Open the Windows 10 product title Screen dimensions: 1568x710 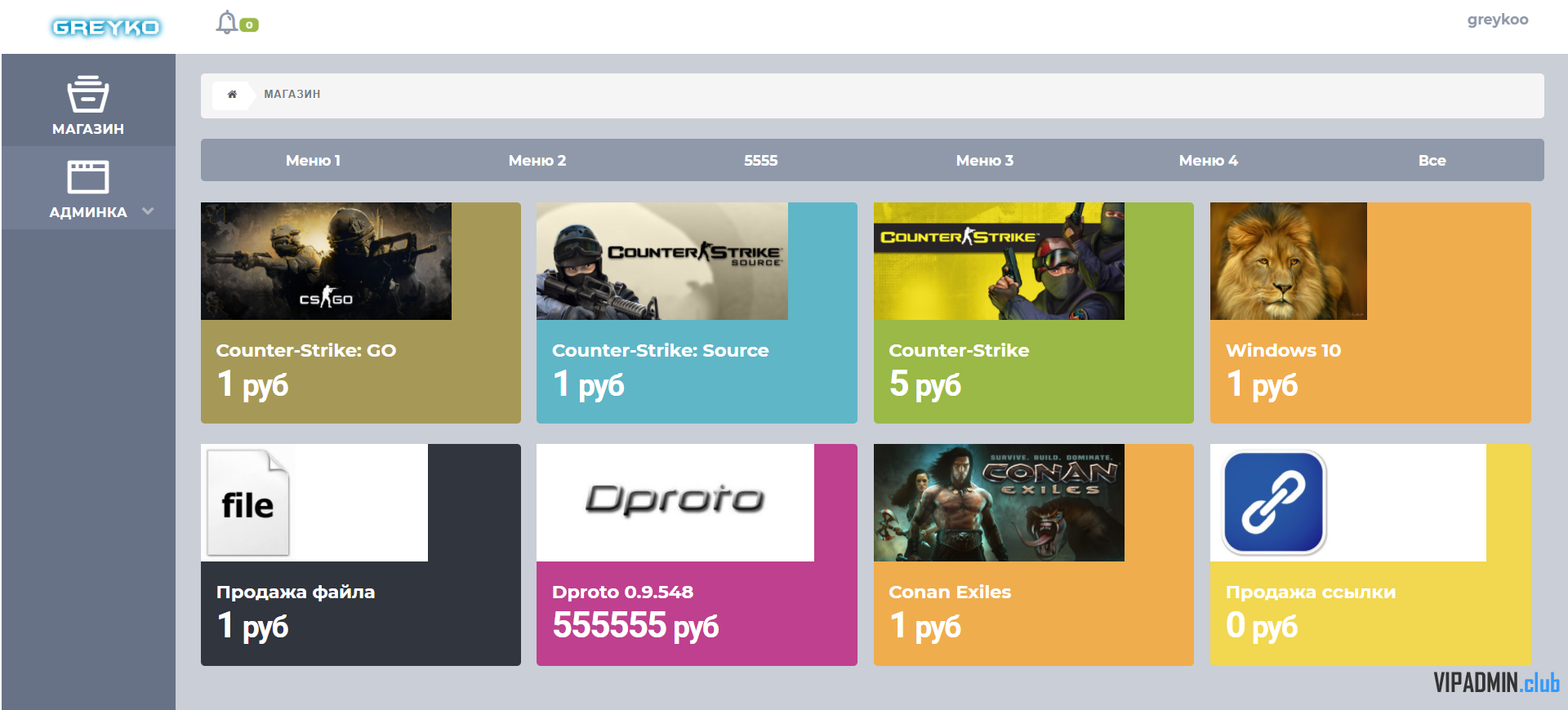(x=1283, y=350)
